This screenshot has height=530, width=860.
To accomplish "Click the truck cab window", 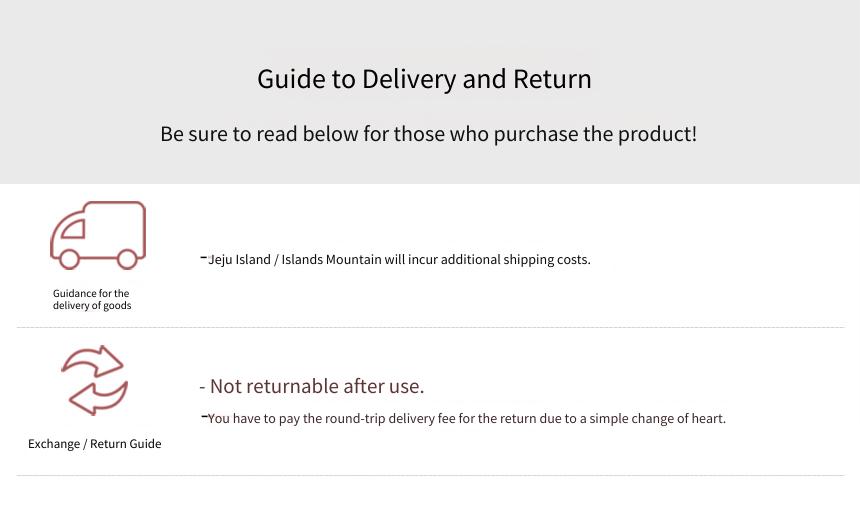I will (74, 229).
